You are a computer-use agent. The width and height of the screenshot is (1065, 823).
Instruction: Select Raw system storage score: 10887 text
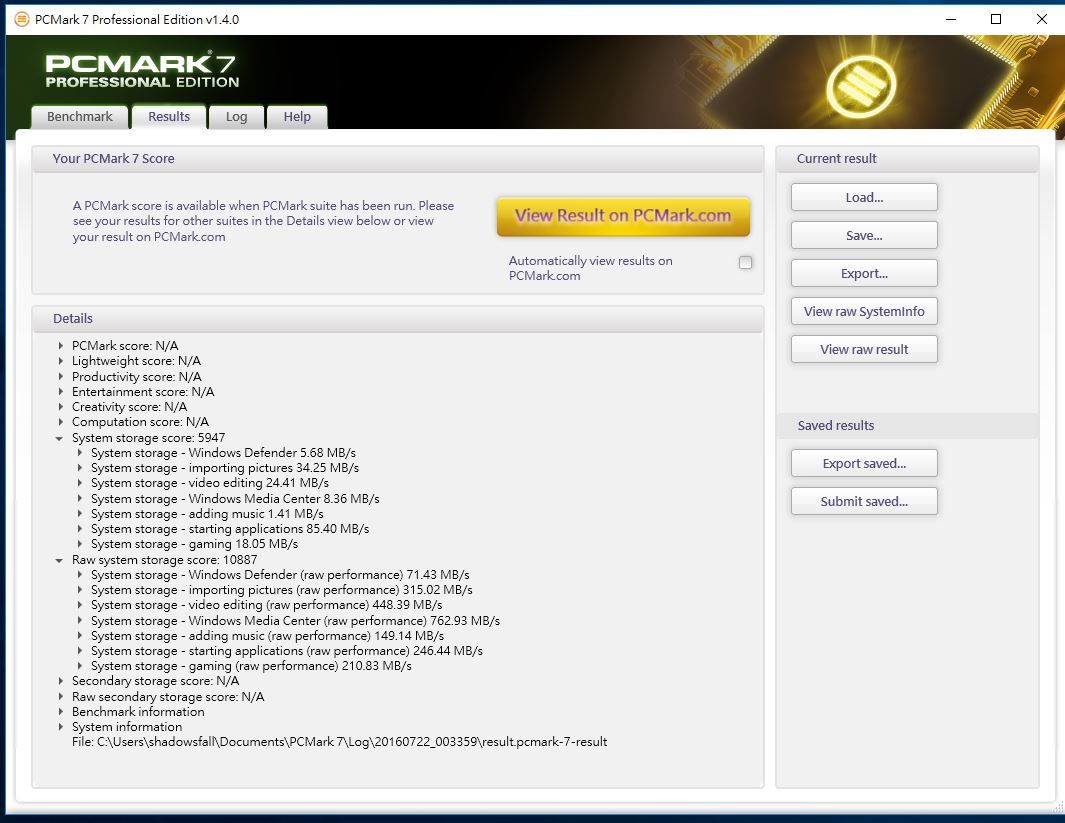coord(164,560)
